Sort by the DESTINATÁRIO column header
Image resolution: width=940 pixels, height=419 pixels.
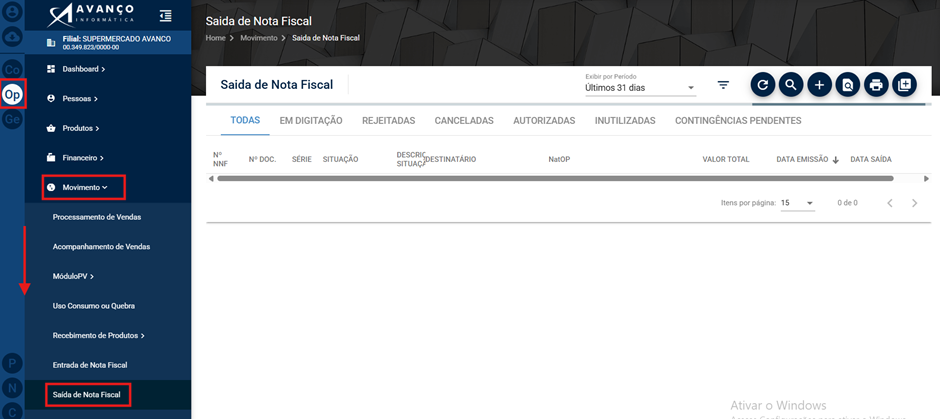[450, 159]
